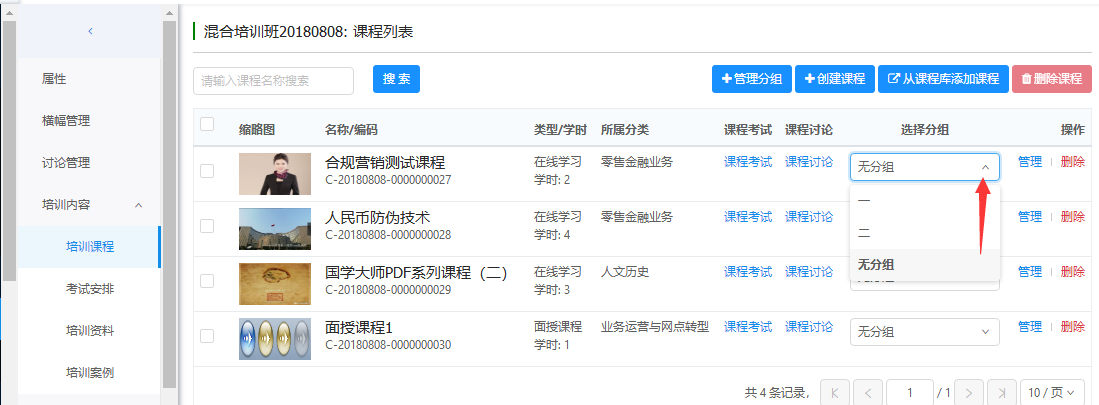Select all courses via header checkbox
The height and width of the screenshot is (405, 1099).
pos(207,125)
